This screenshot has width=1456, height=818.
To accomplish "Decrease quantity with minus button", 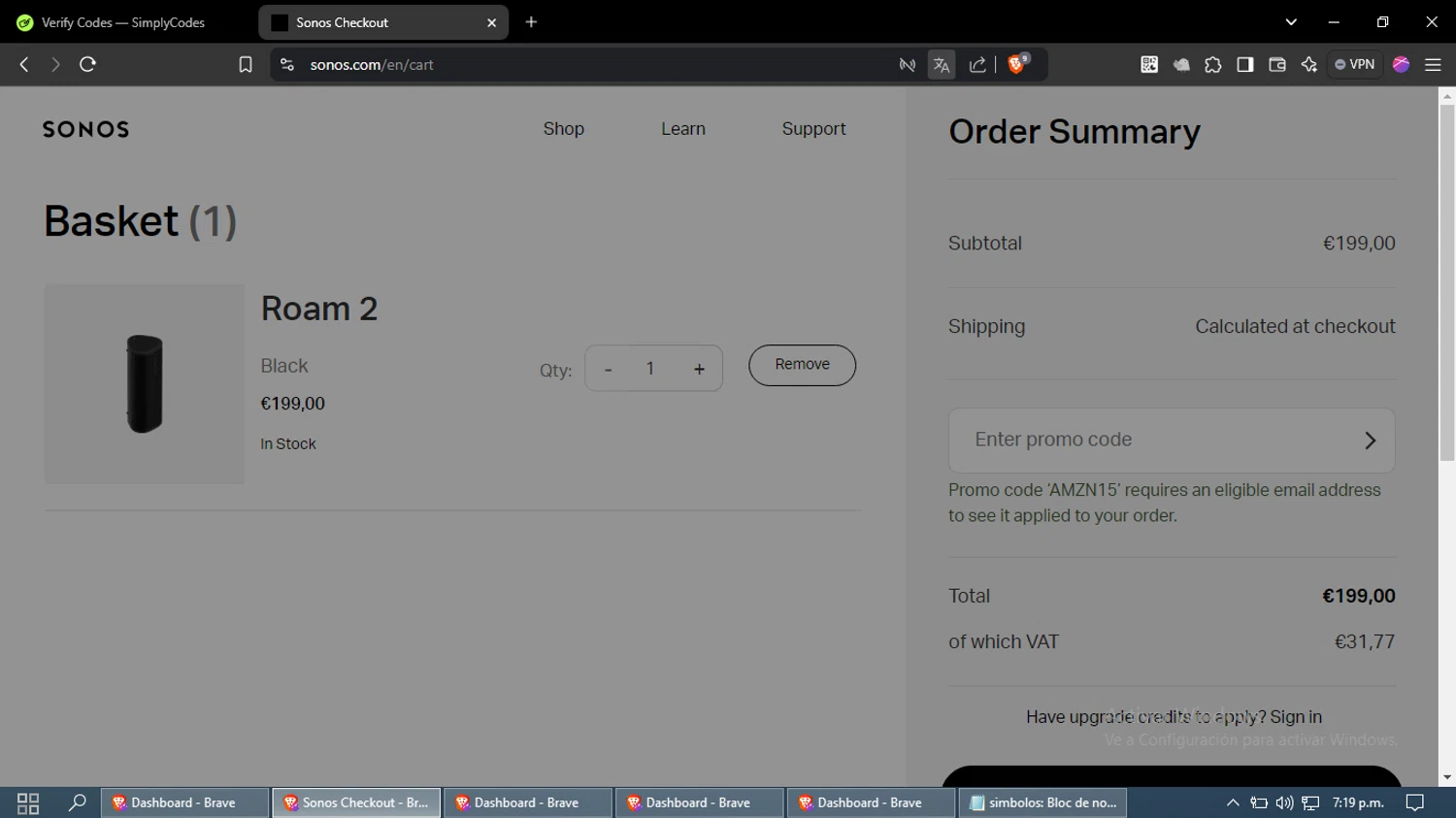I will 609,369.
